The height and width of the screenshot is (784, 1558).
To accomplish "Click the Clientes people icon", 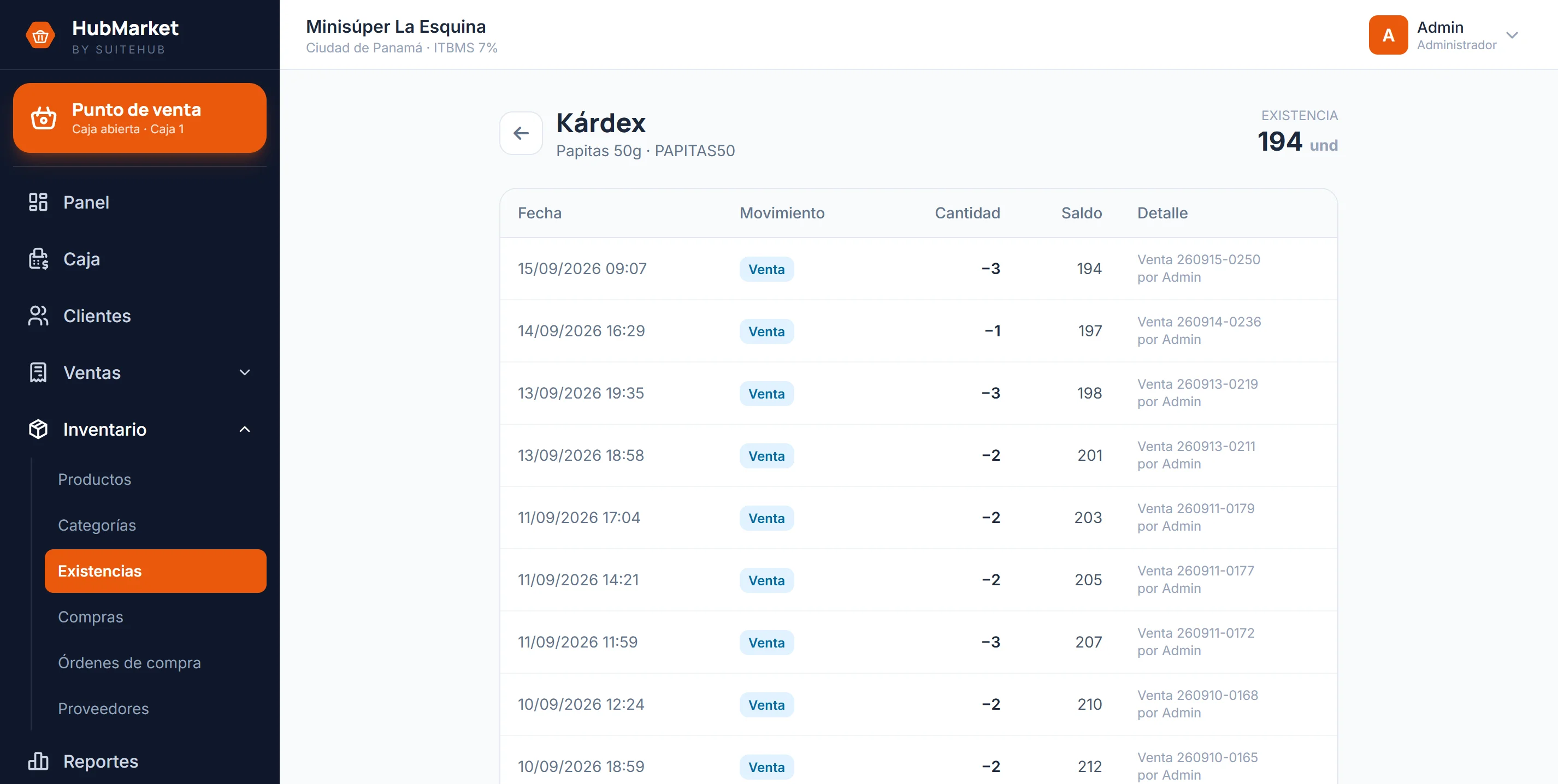I will [x=38, y=316].
